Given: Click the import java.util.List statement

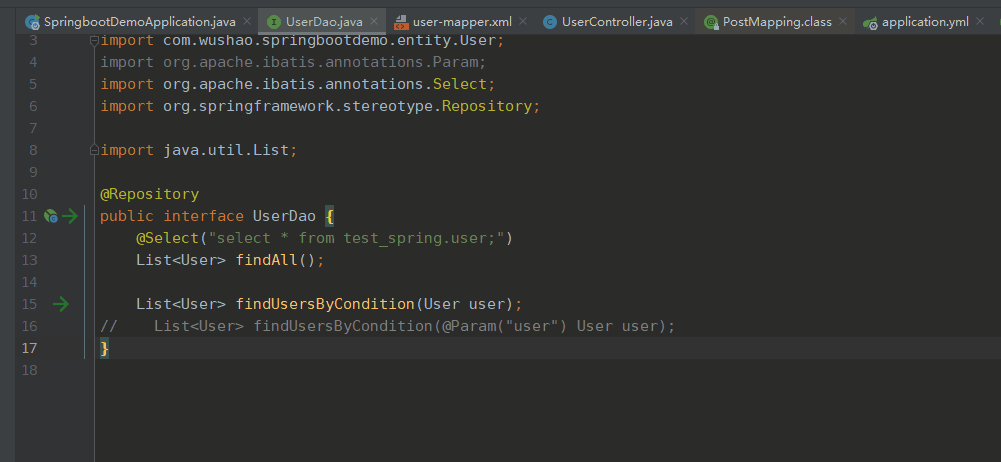Looking at the screenshot, I should pos(199,151).
